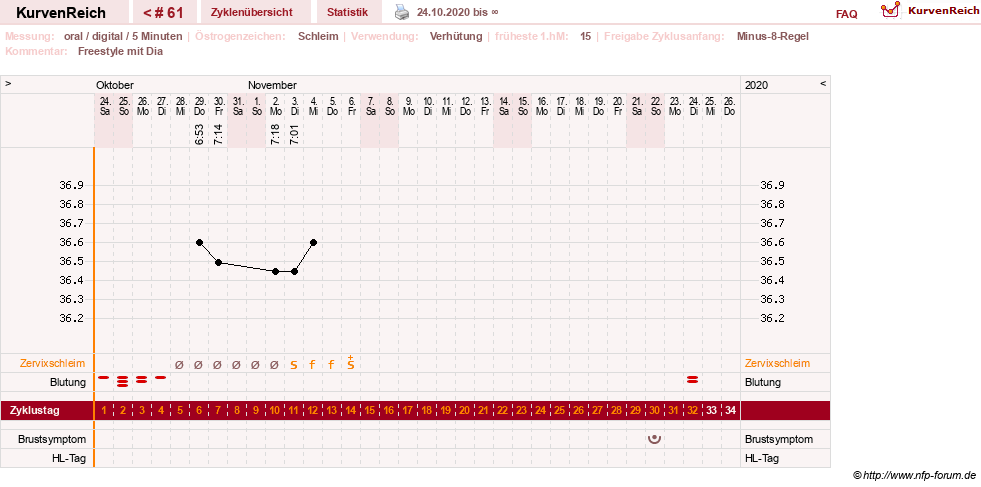Screen dimensions: 981x487
Task: Click the Verhütung usage value
Action: (456, 36)
